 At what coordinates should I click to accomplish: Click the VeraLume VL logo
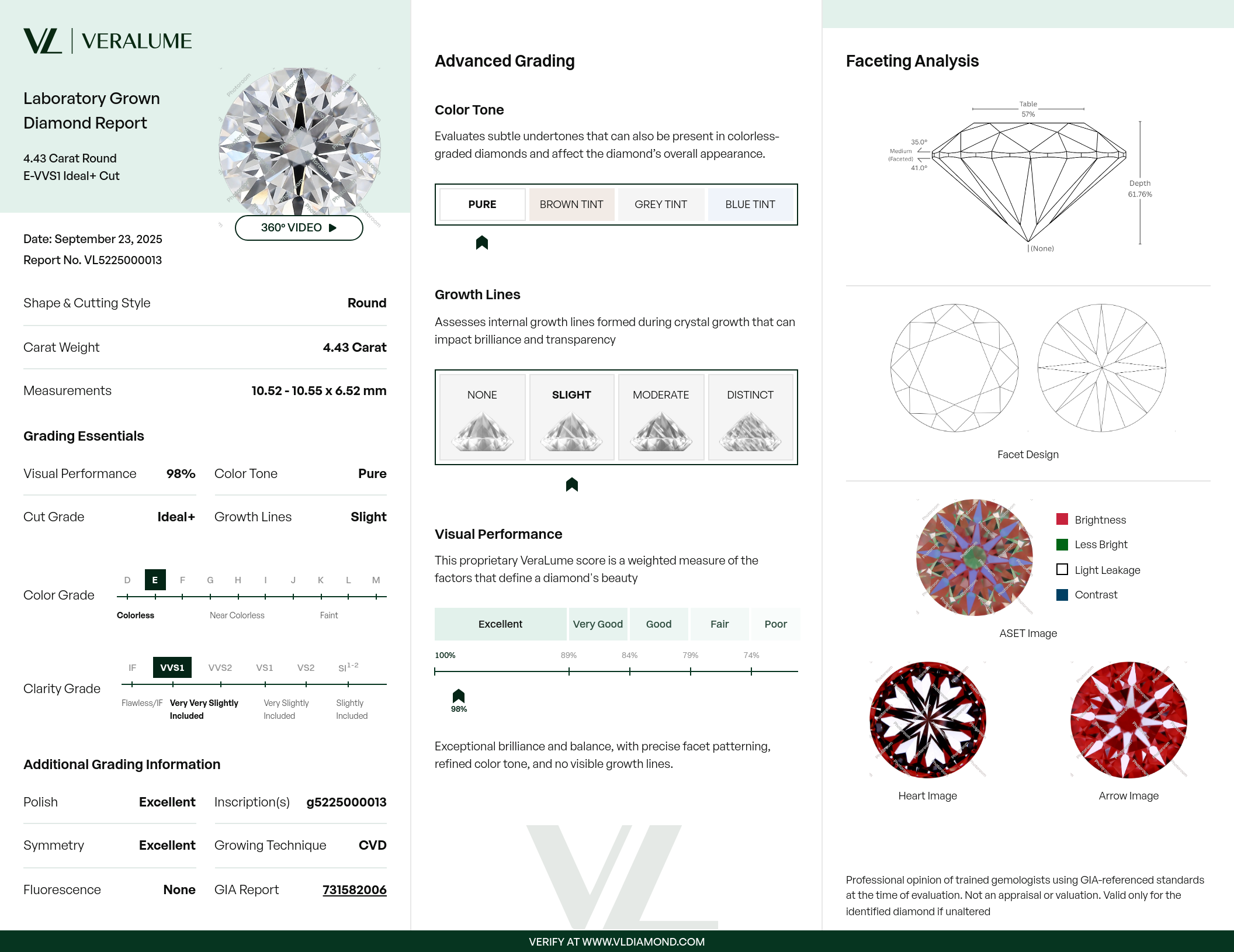click(43, 41)
